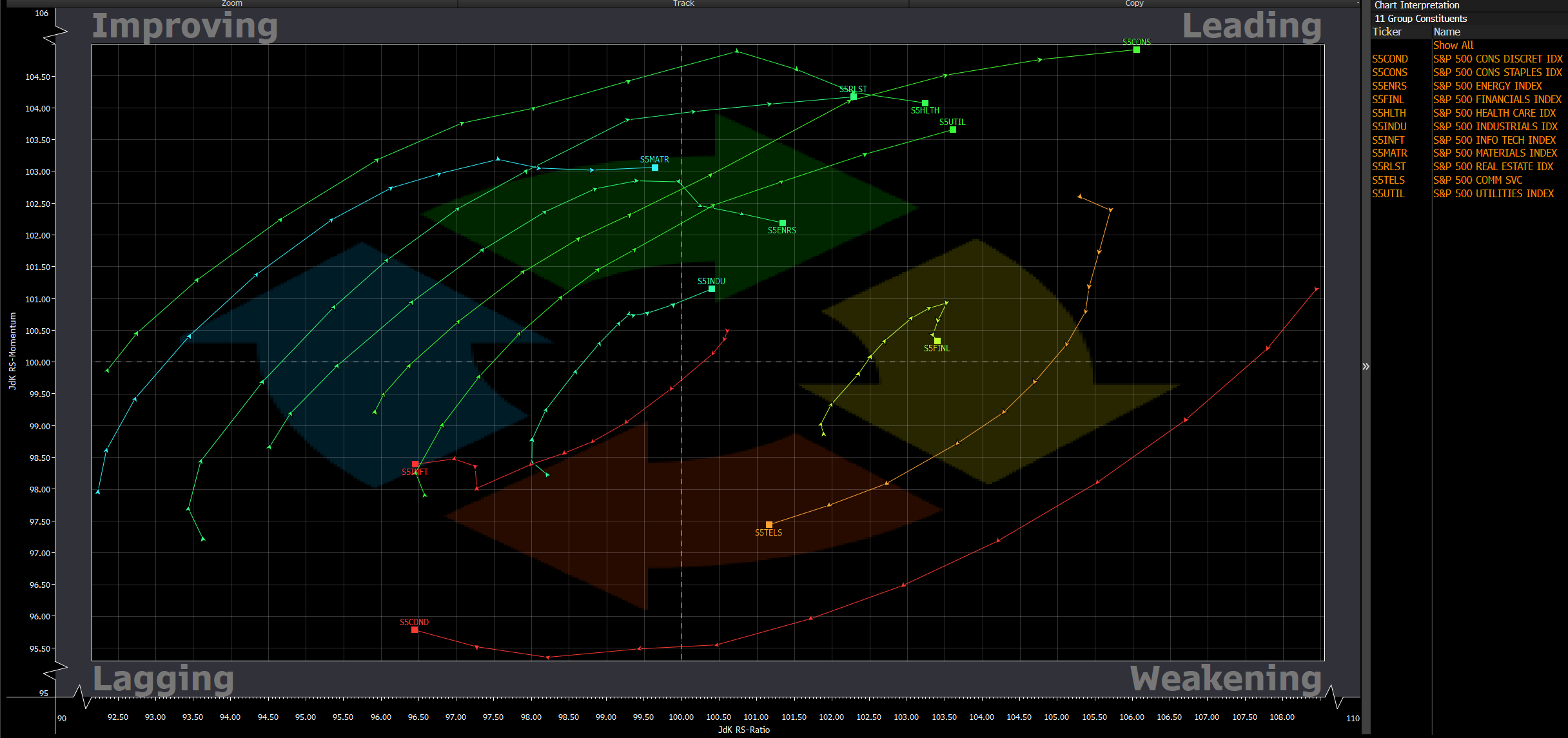Click S&P 500 COMM SVC name
Screen dimensions: 1568x738
click(x=1478, y=180)
